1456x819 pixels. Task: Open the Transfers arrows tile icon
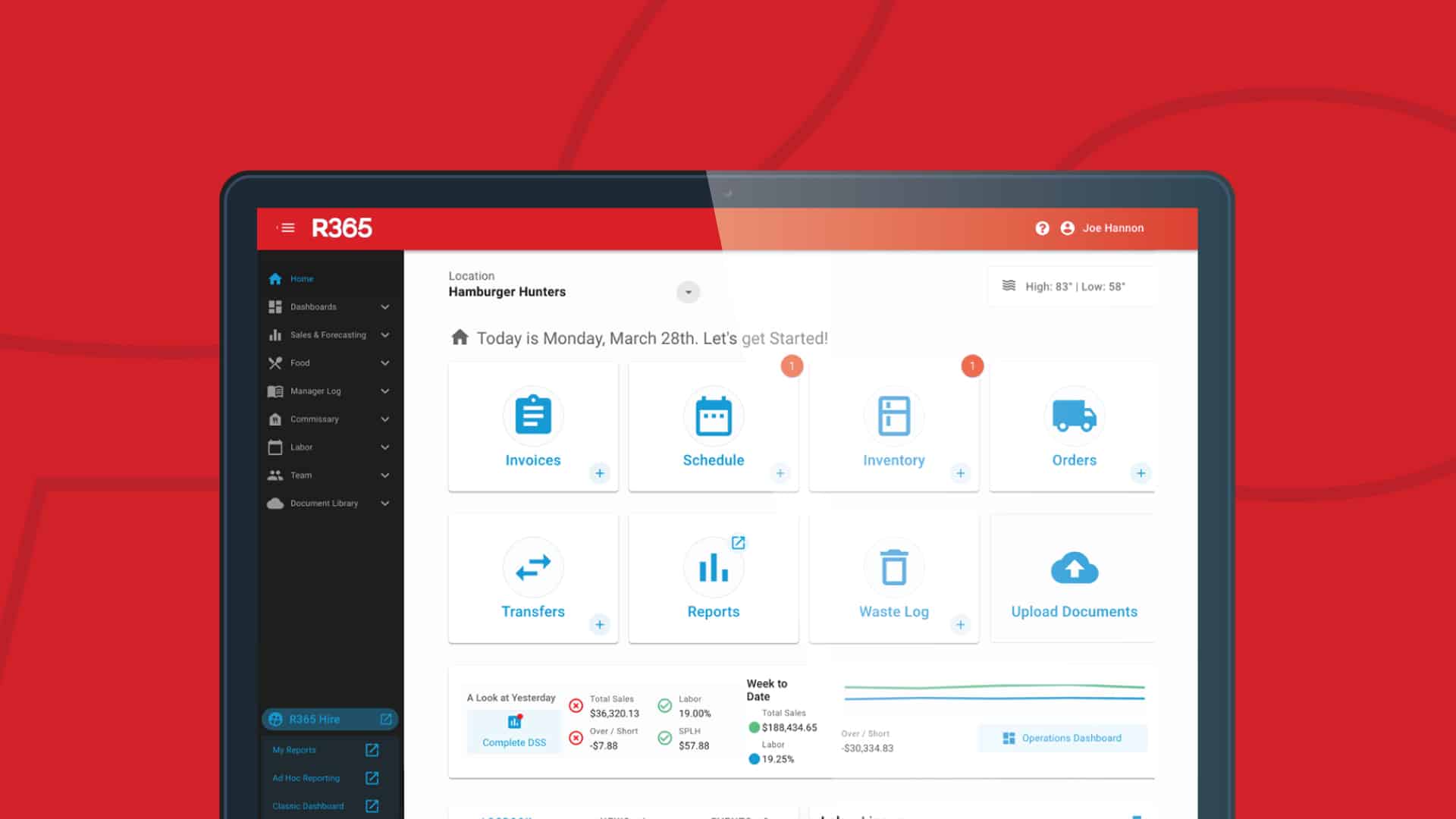pos(533,567)
